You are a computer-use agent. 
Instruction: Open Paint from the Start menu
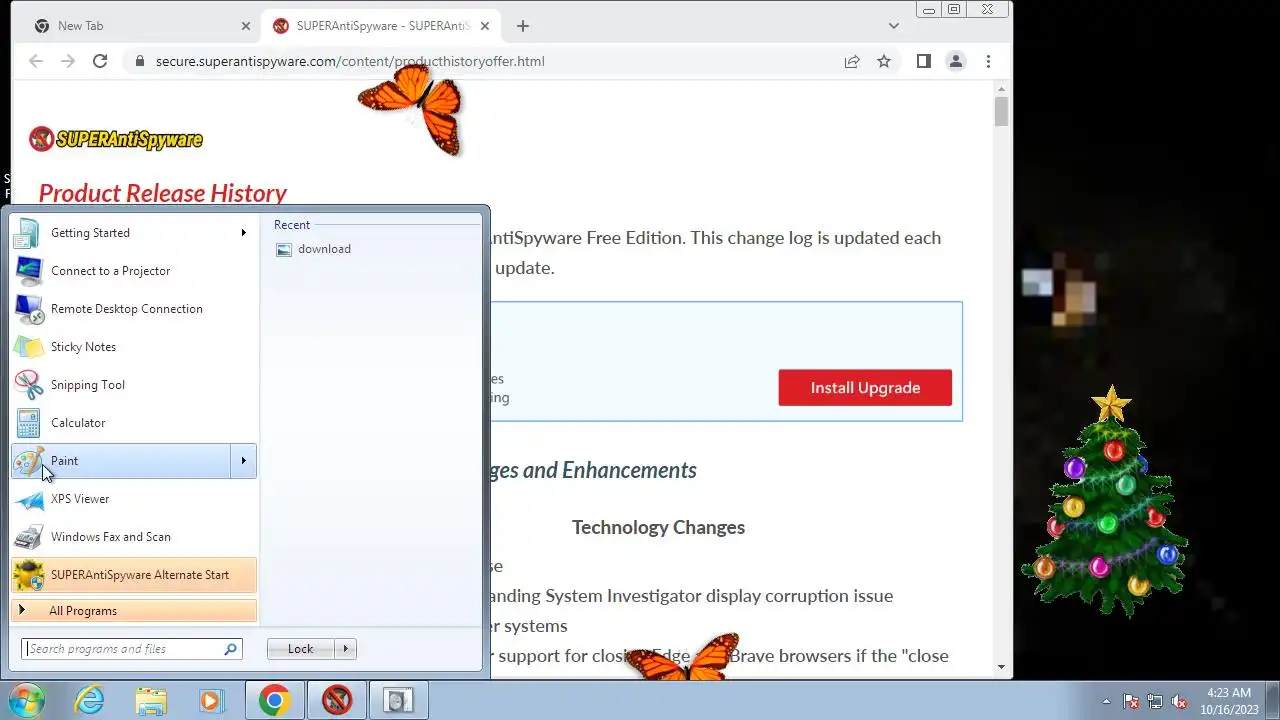tap(122, 461)
